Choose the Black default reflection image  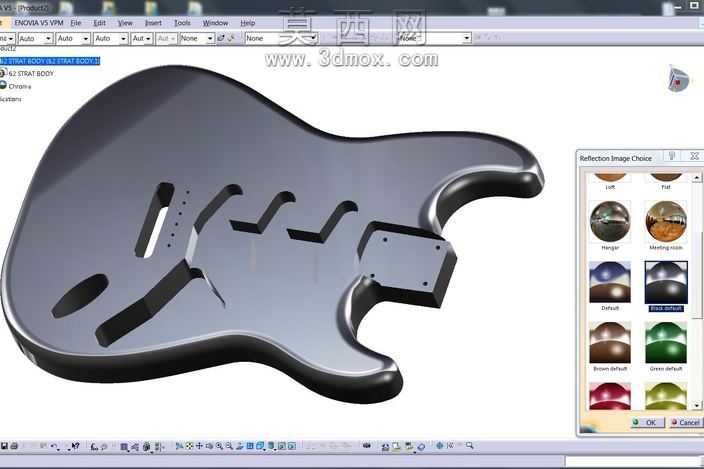[666, 282]
